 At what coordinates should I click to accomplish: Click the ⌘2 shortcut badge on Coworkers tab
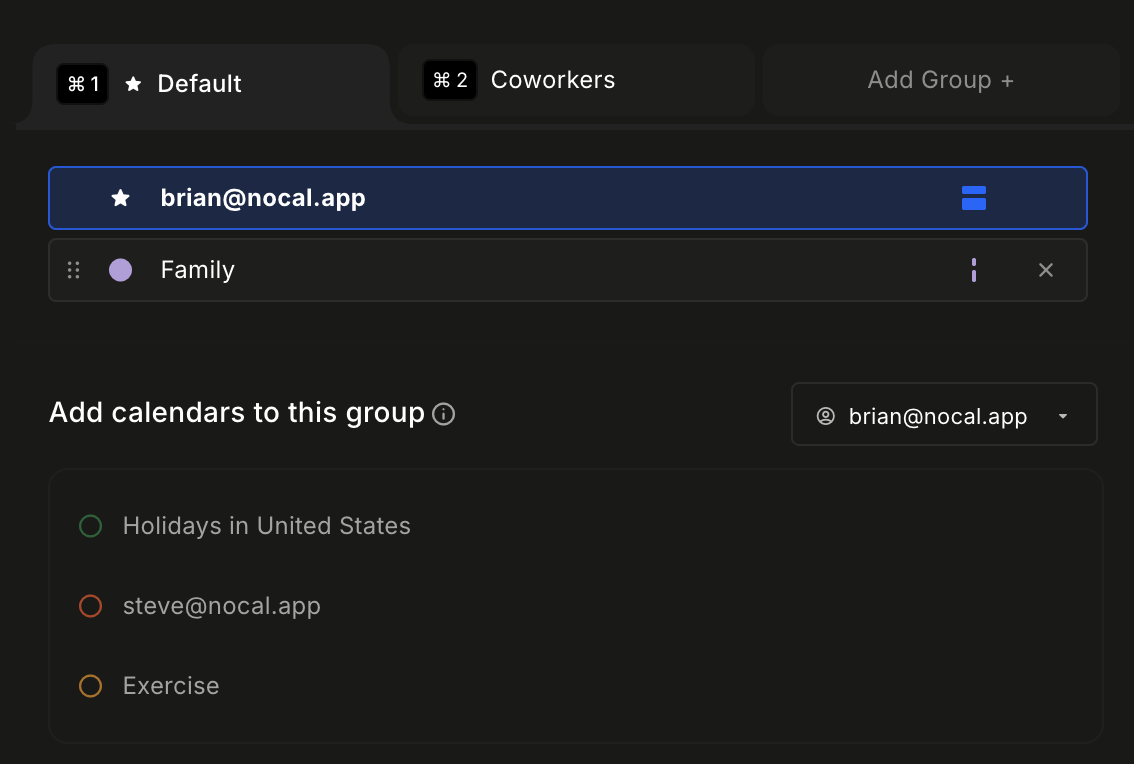click(450, 79)
